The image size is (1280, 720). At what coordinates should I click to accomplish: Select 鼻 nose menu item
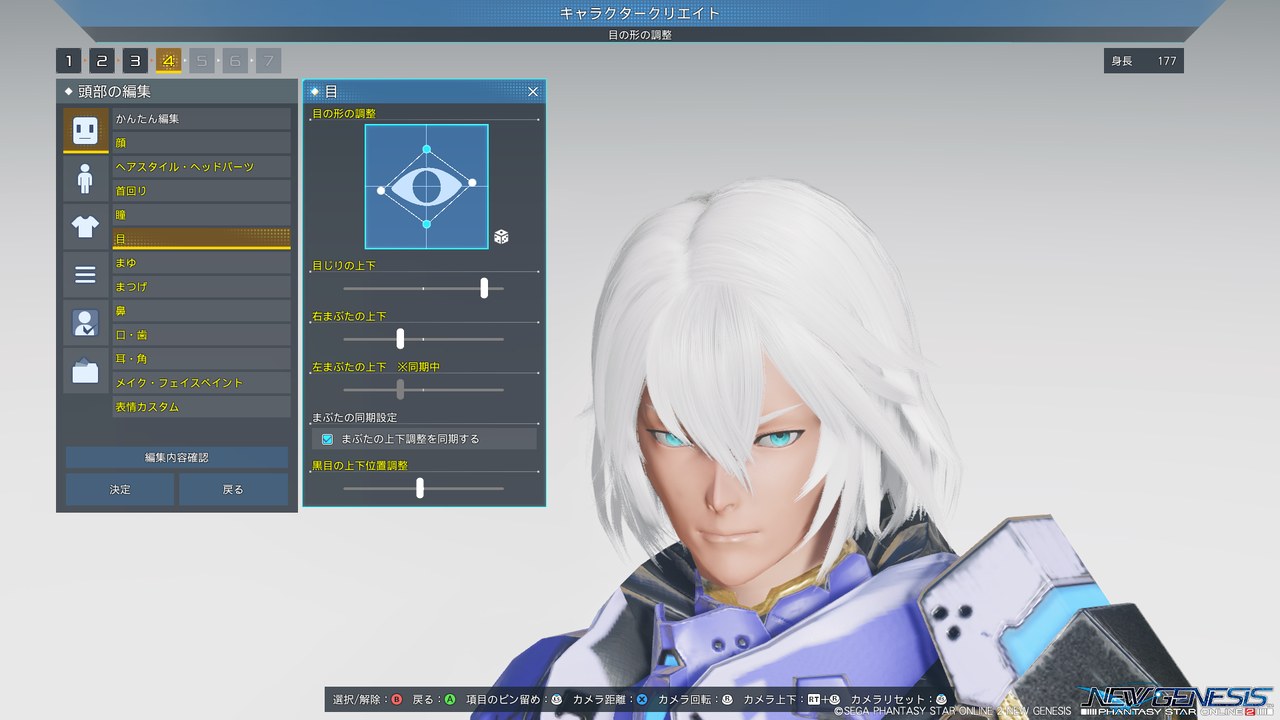(201, 311)
